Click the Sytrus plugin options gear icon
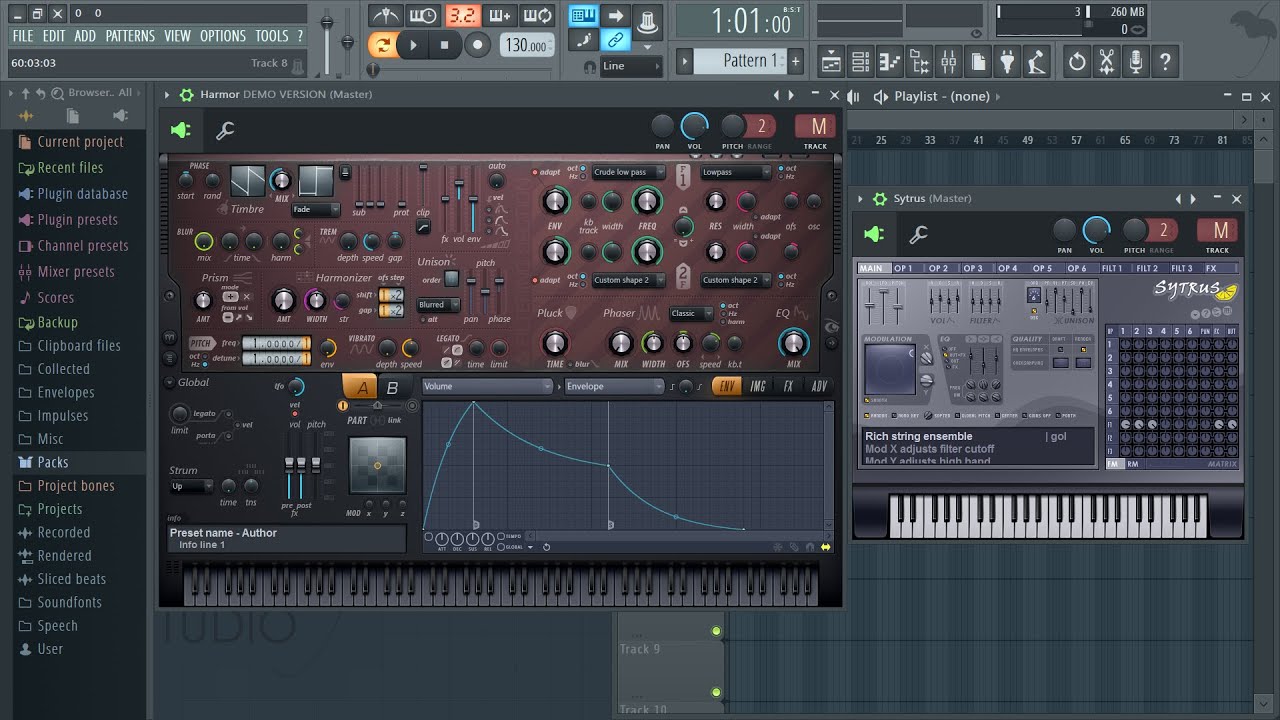The image size is (1280, 720). (x=880, y=198)
